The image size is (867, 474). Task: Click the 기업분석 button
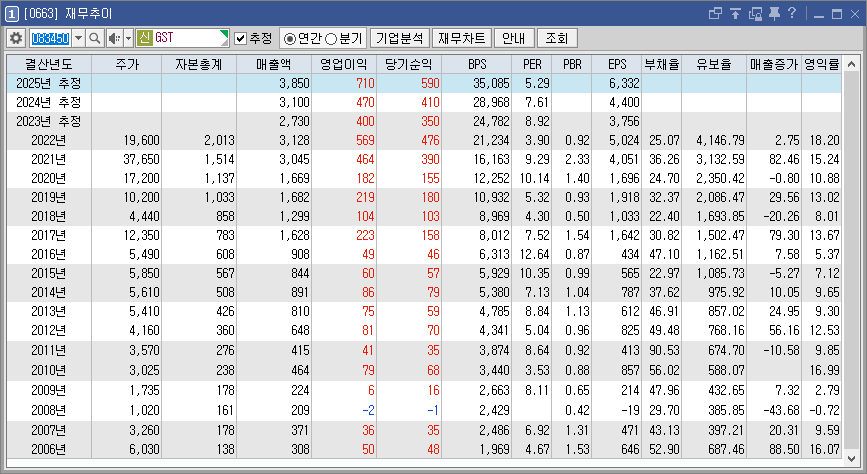[399, 38]
